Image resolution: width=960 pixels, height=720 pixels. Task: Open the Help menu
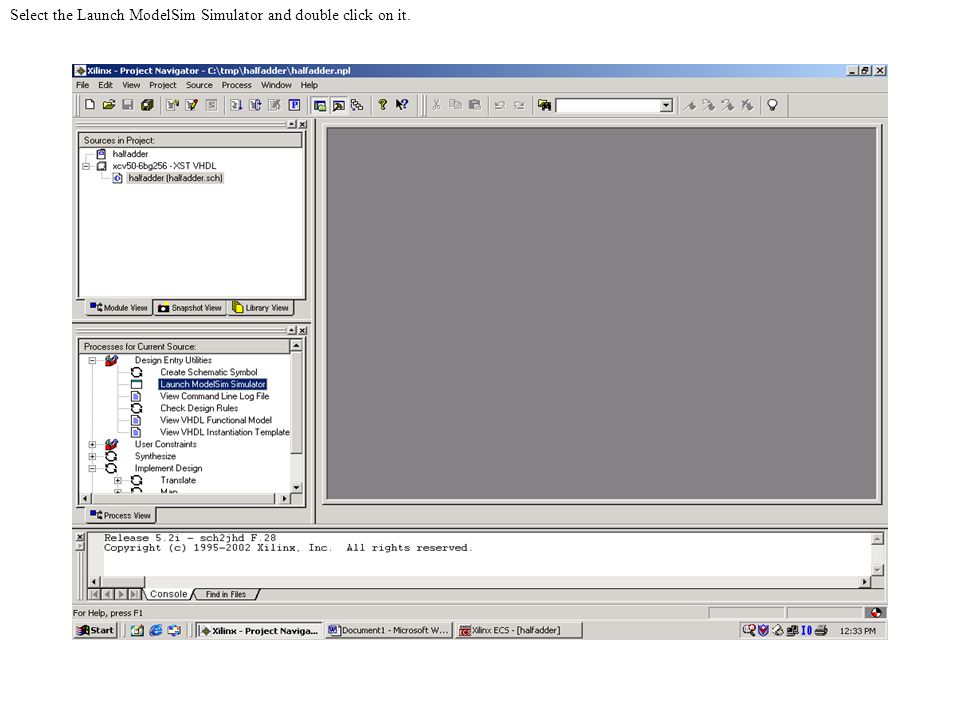[x=309, y=85]
